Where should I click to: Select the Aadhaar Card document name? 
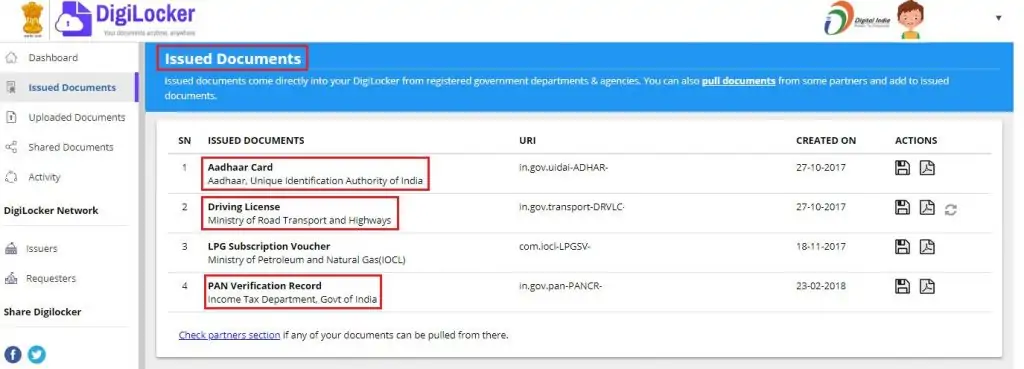(240, 167)
